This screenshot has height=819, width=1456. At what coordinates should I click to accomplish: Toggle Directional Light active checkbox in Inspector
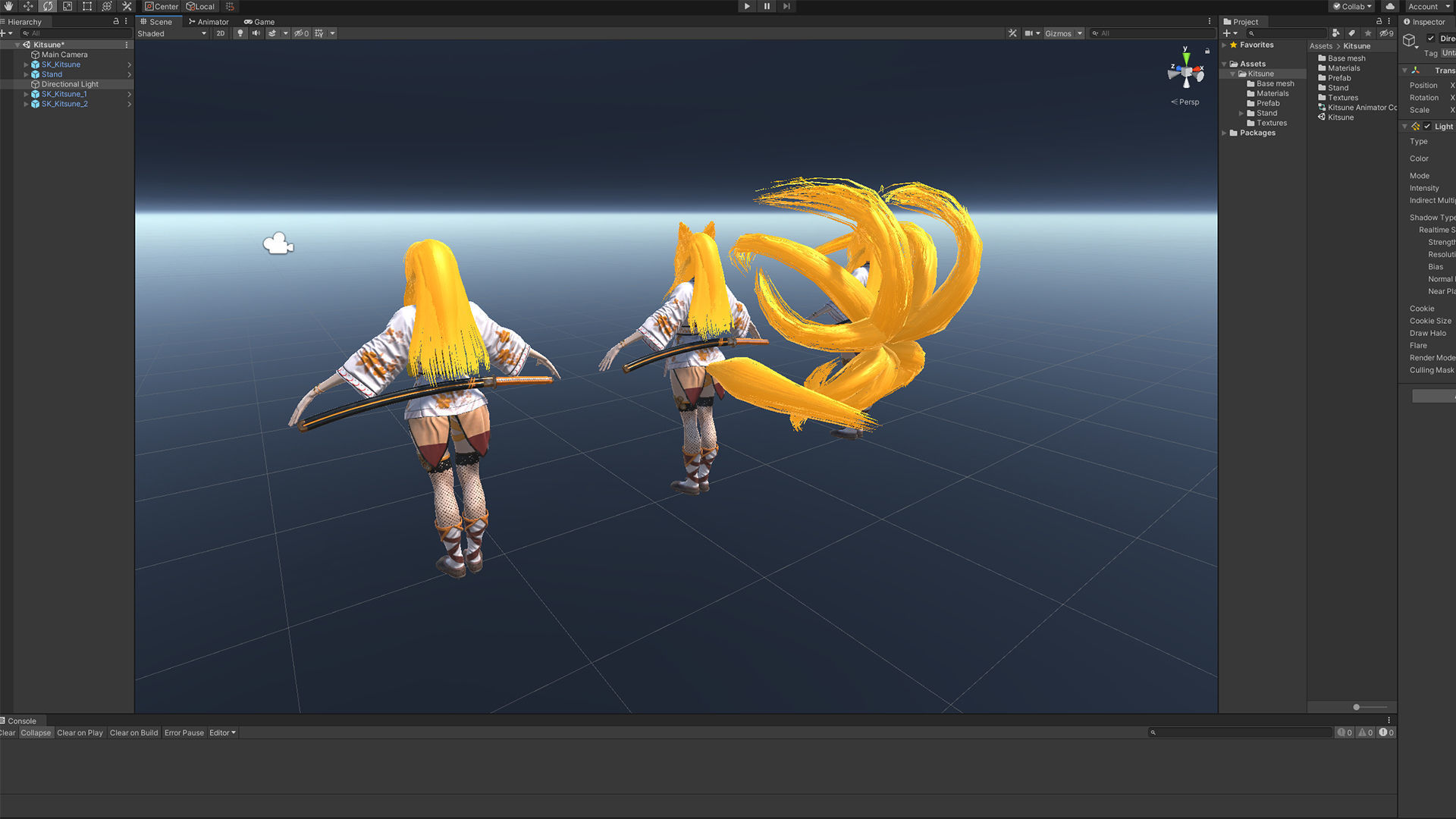tap(1431, 39)
